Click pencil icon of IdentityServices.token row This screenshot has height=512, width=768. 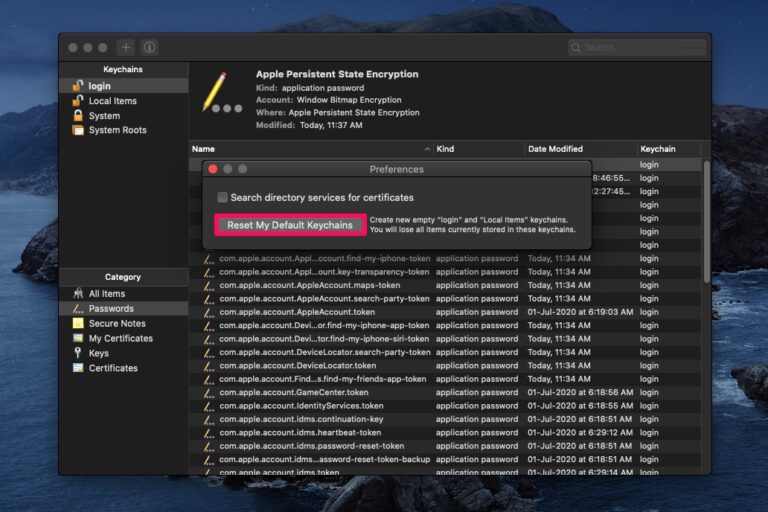[x=209, y=406]
